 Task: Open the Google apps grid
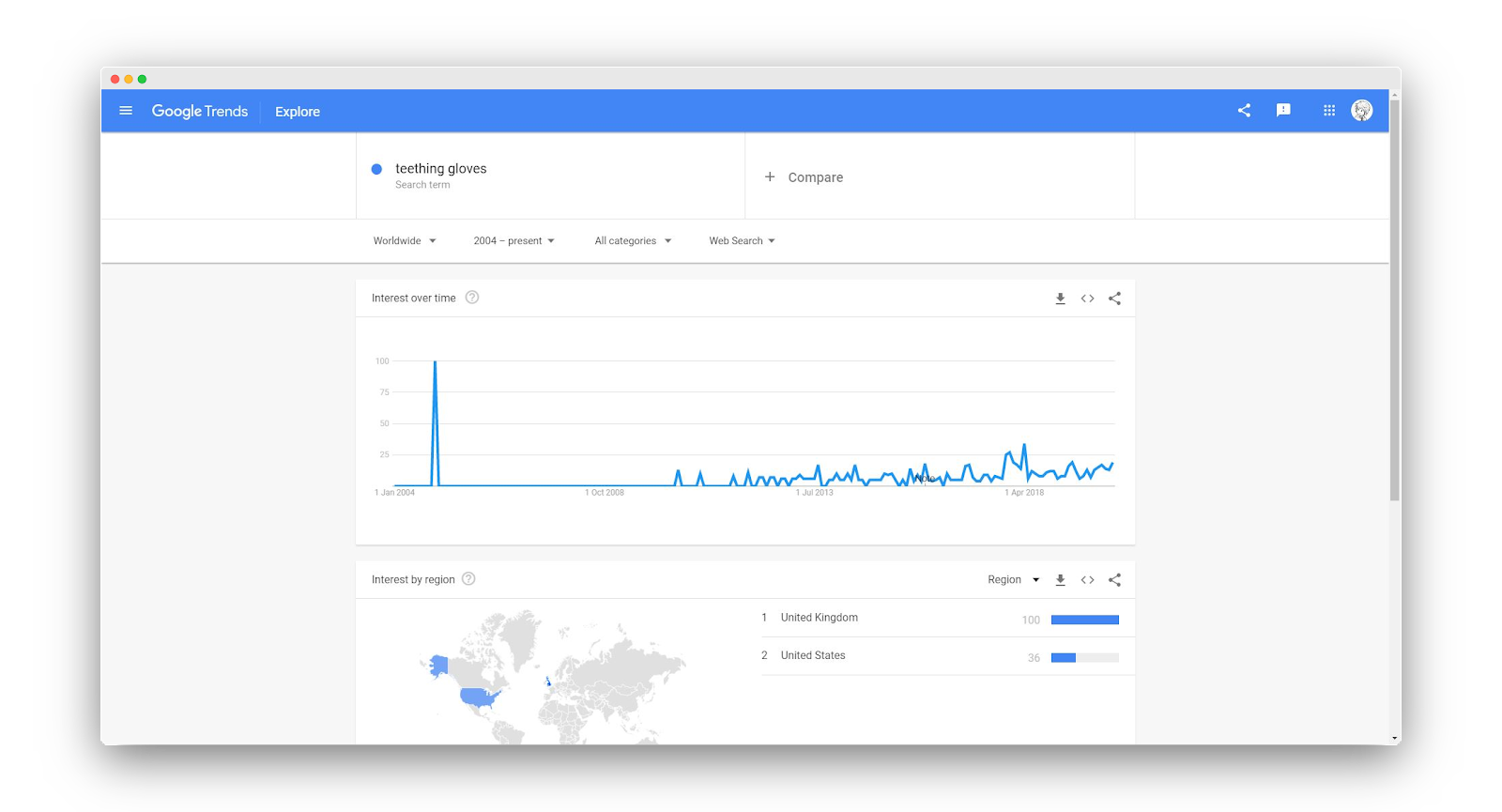1328,110
